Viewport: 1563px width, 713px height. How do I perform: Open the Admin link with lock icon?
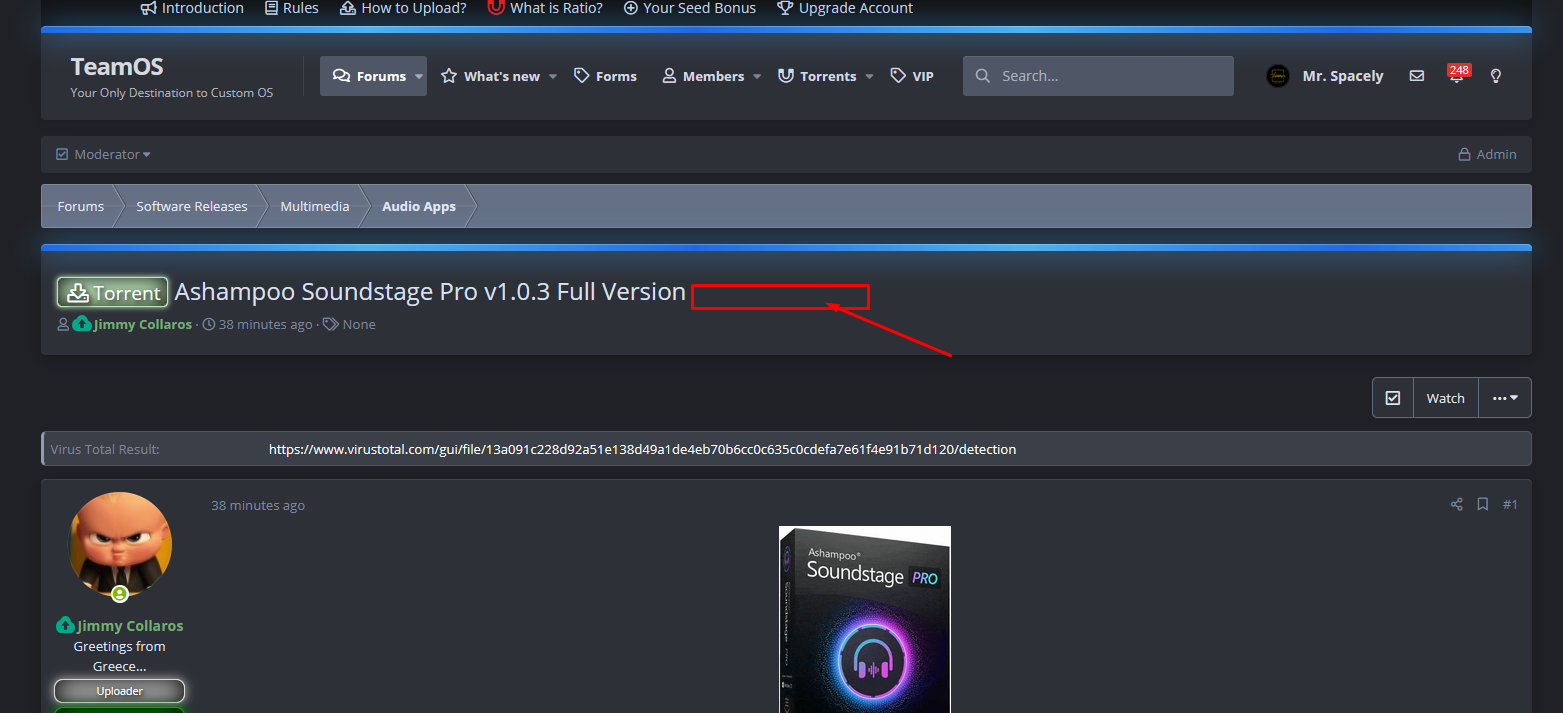click(x=1487, y=154)
